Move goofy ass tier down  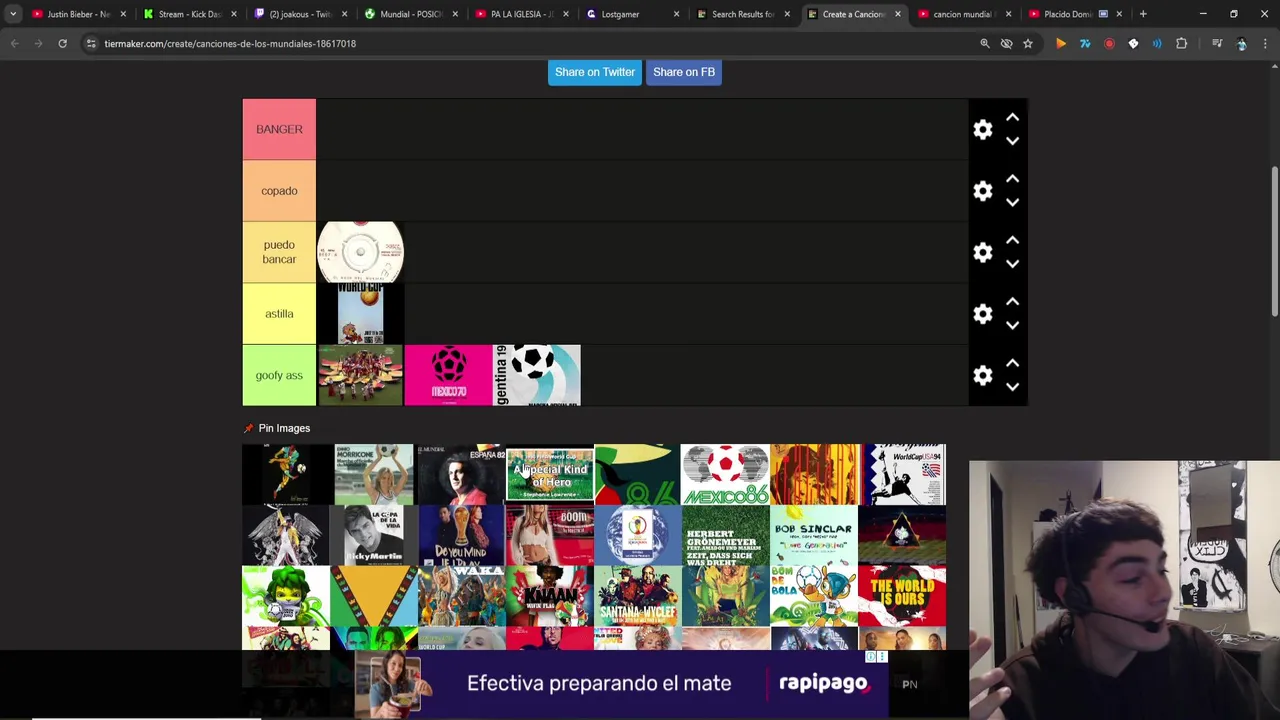point(1012,387)
